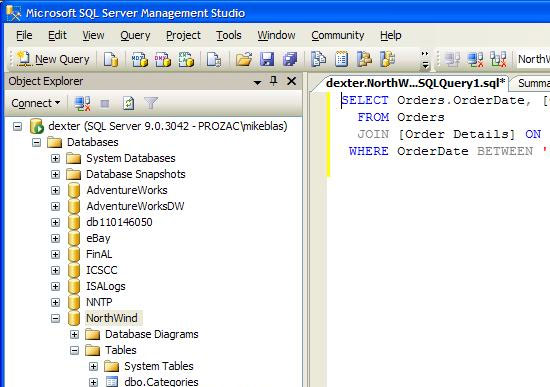Click the Disconnect icon in Object Explorer
Screen dimensions: 550x387
(82, 104)
